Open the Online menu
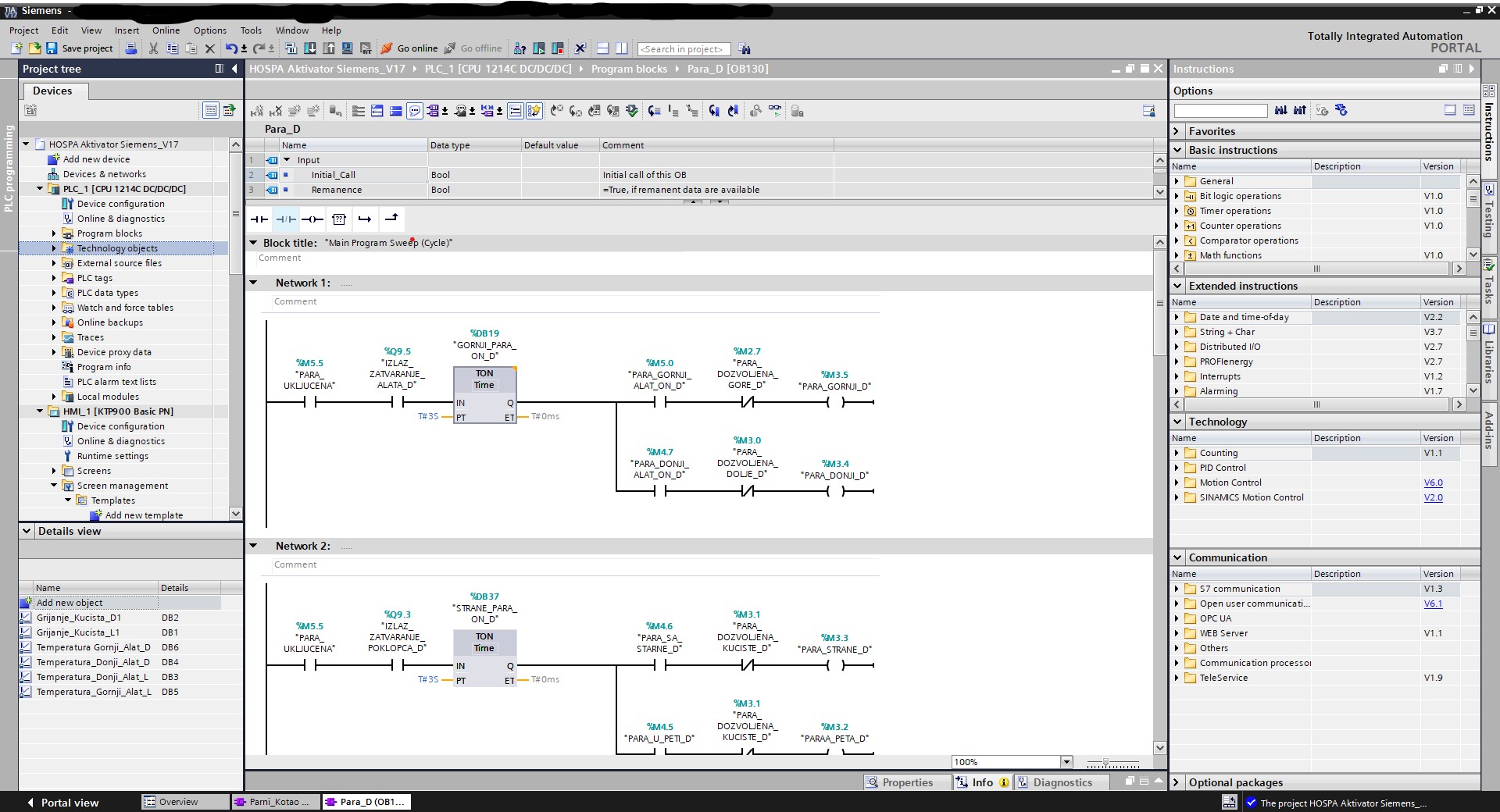Image resolution: width=1500 pixels, height=812 pixels. tap(166, 30)
